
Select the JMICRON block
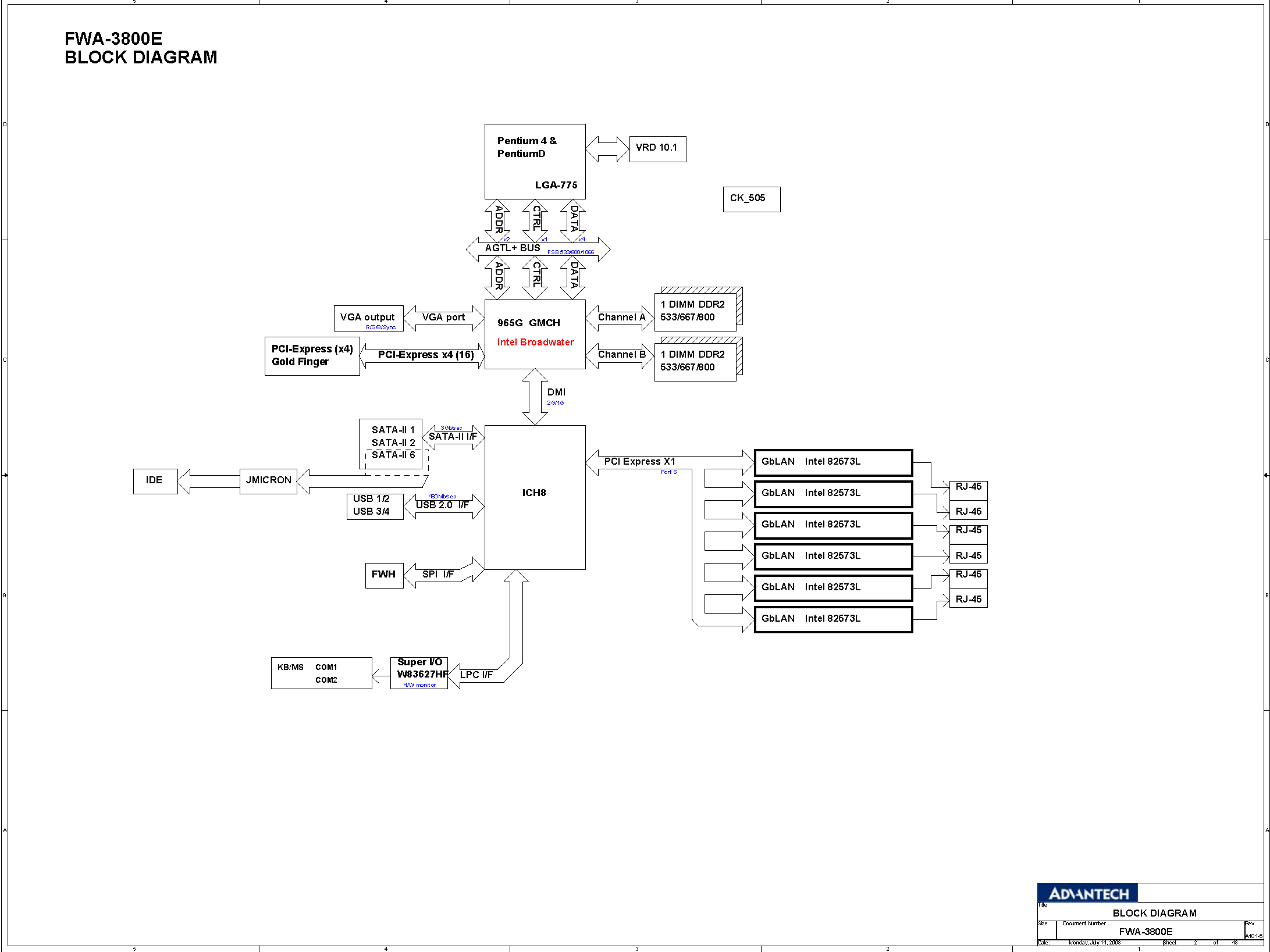pyautogui.click(x=268, y=481)
